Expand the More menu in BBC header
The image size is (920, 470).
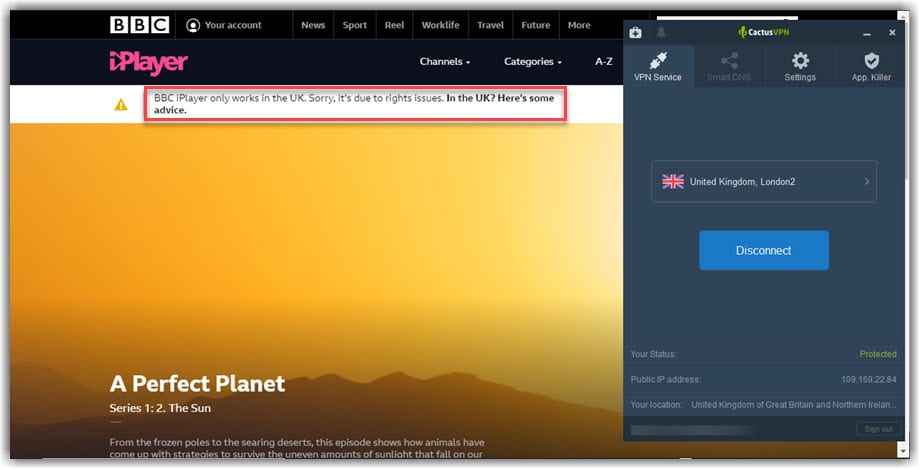(x=579, y=25)
